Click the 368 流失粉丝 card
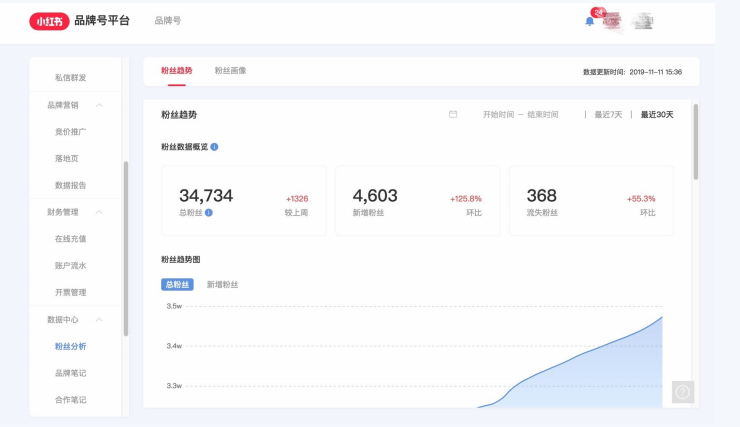This screenshot has width=740, height=427. (x=592, y=201)
